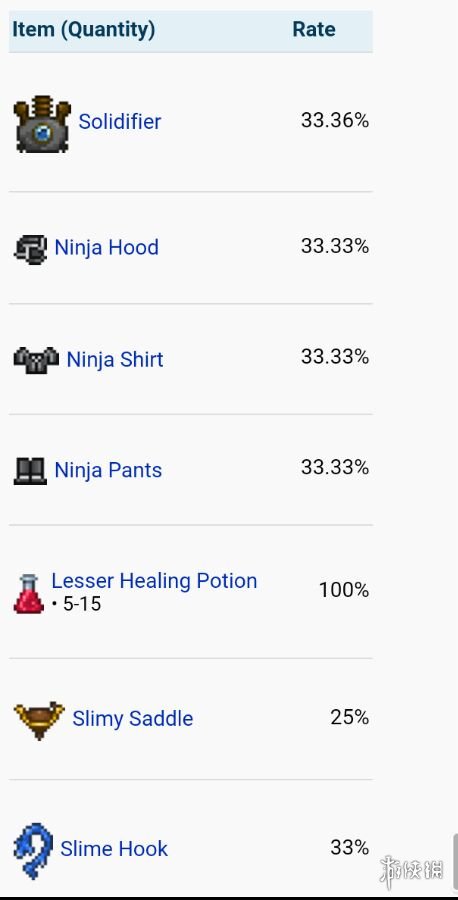Click the Ninja Shirt armor icon
Viewport: 458px width, 900px height.
pos(36,360)
